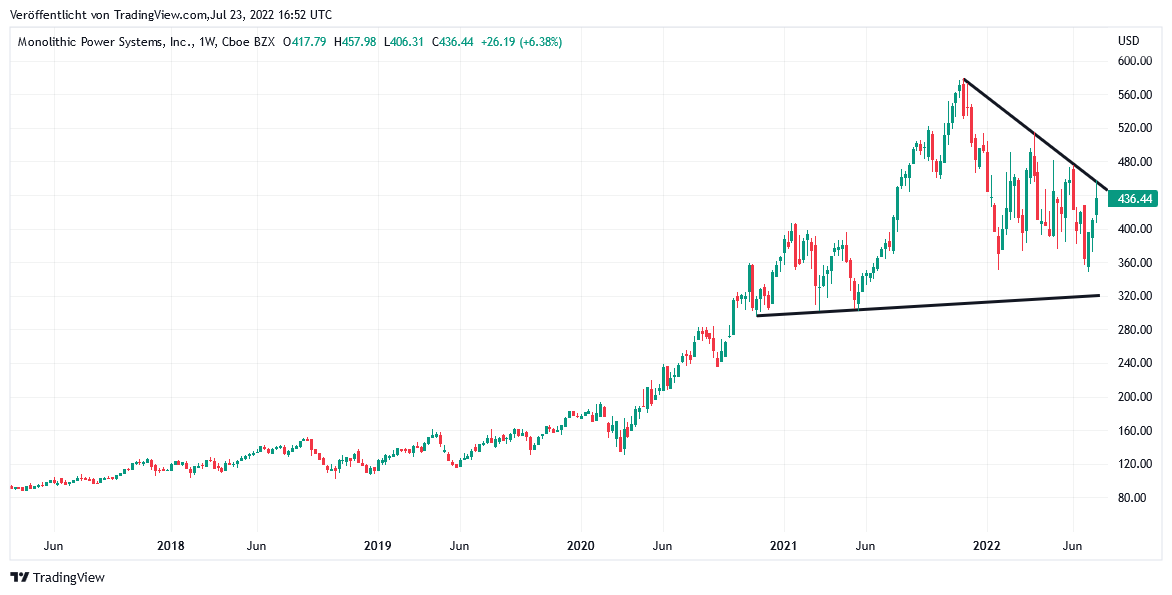Click the 480.00 price axis label
The image size is (1172, 595).
pos(1133,161)
